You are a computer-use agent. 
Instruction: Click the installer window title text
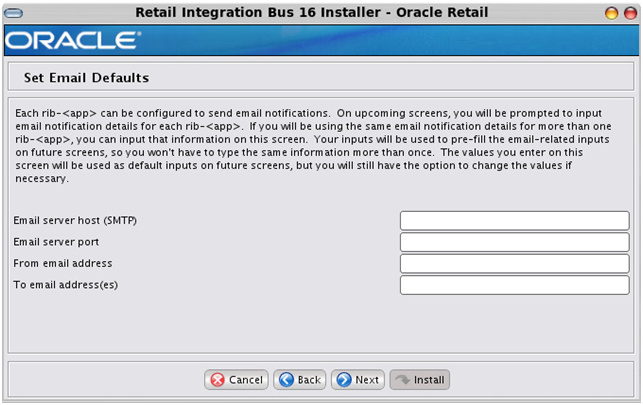pos(312,12)
